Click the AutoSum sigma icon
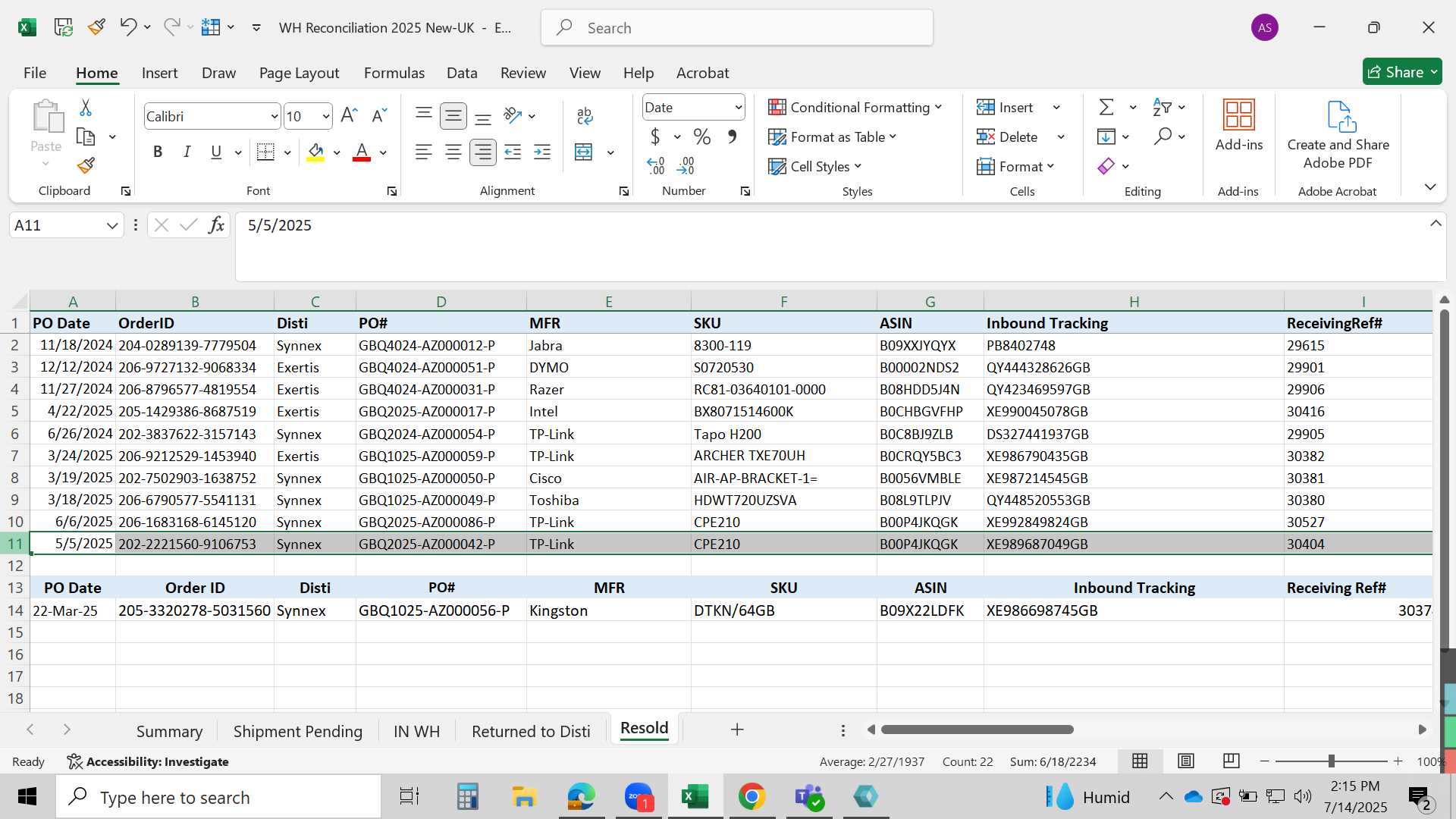Viewport: 1456px width, 819px height. coord(1107,108)
